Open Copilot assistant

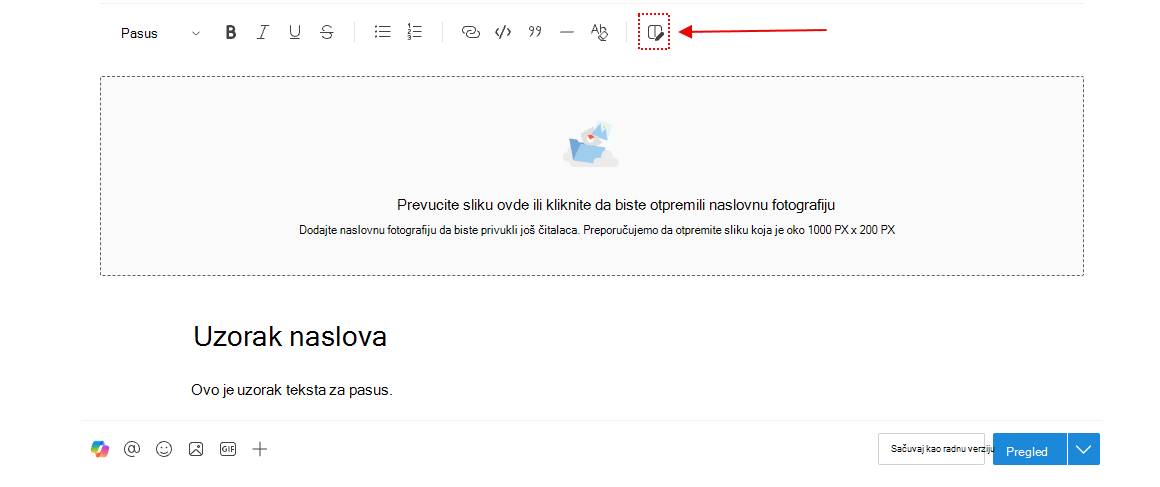[100, 449]
